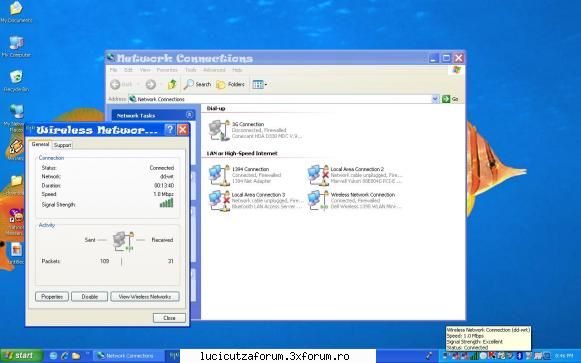The image size is (581, 363).
Task: Open the Edit menu
Action: pyautogui.click(x=128, y=70)
